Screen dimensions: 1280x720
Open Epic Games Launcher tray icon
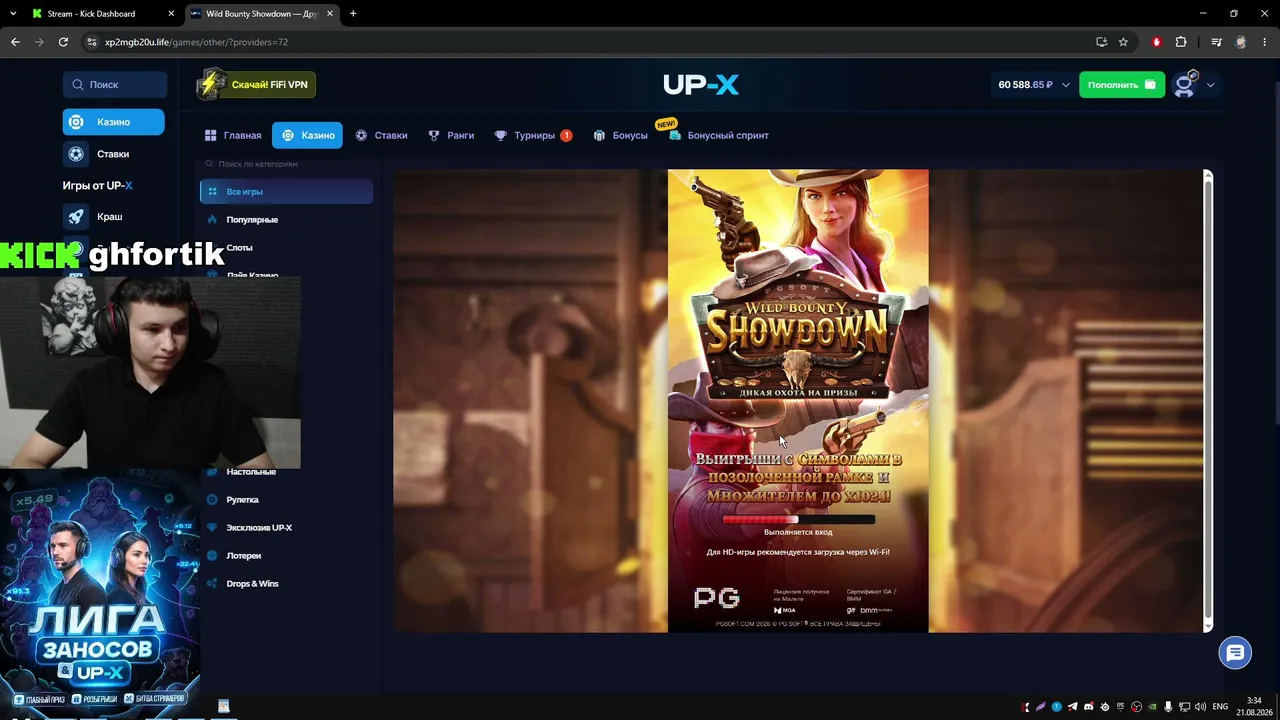[1121, 707]
